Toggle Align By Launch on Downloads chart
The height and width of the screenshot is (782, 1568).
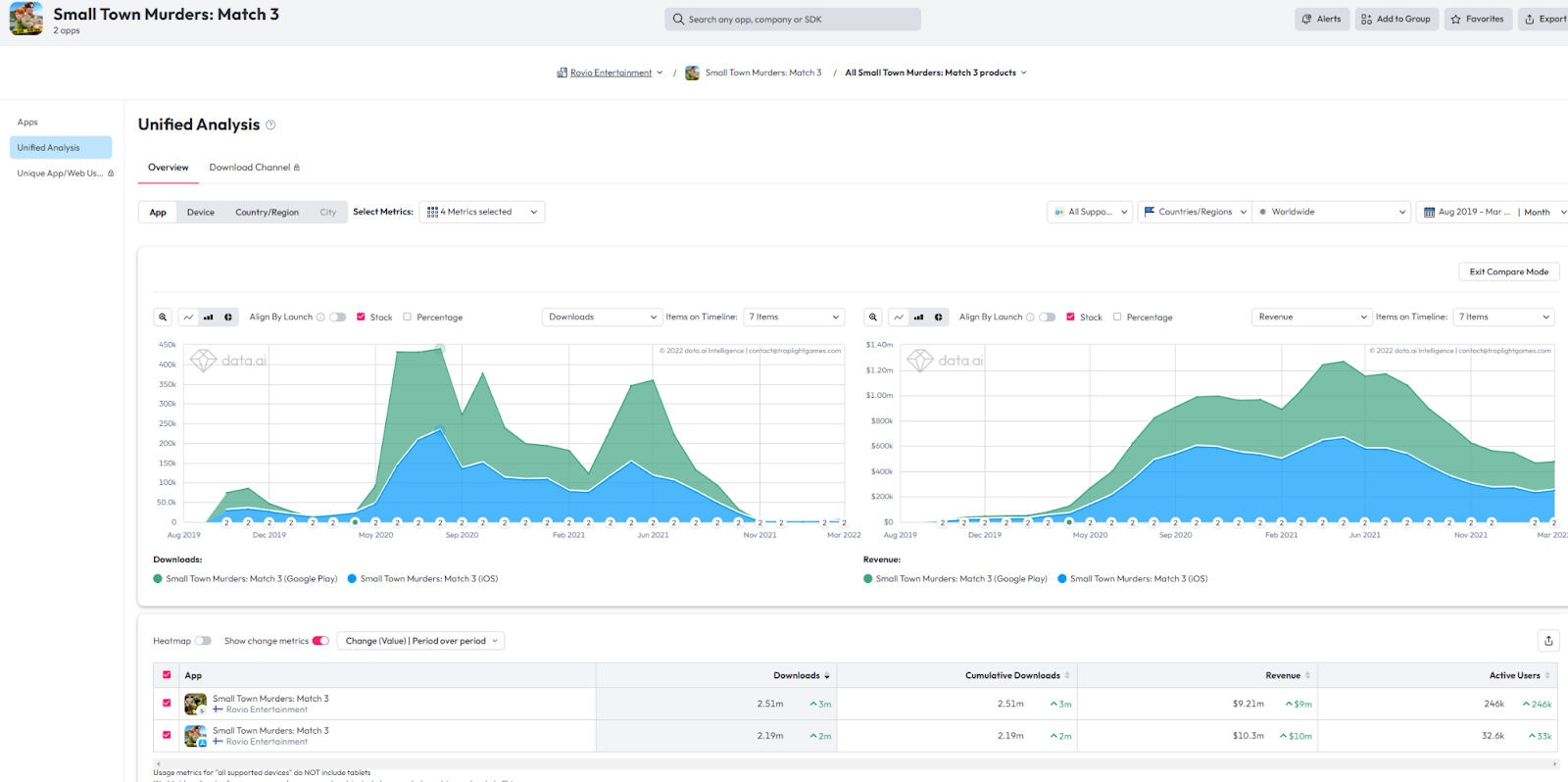coord(338,318)
